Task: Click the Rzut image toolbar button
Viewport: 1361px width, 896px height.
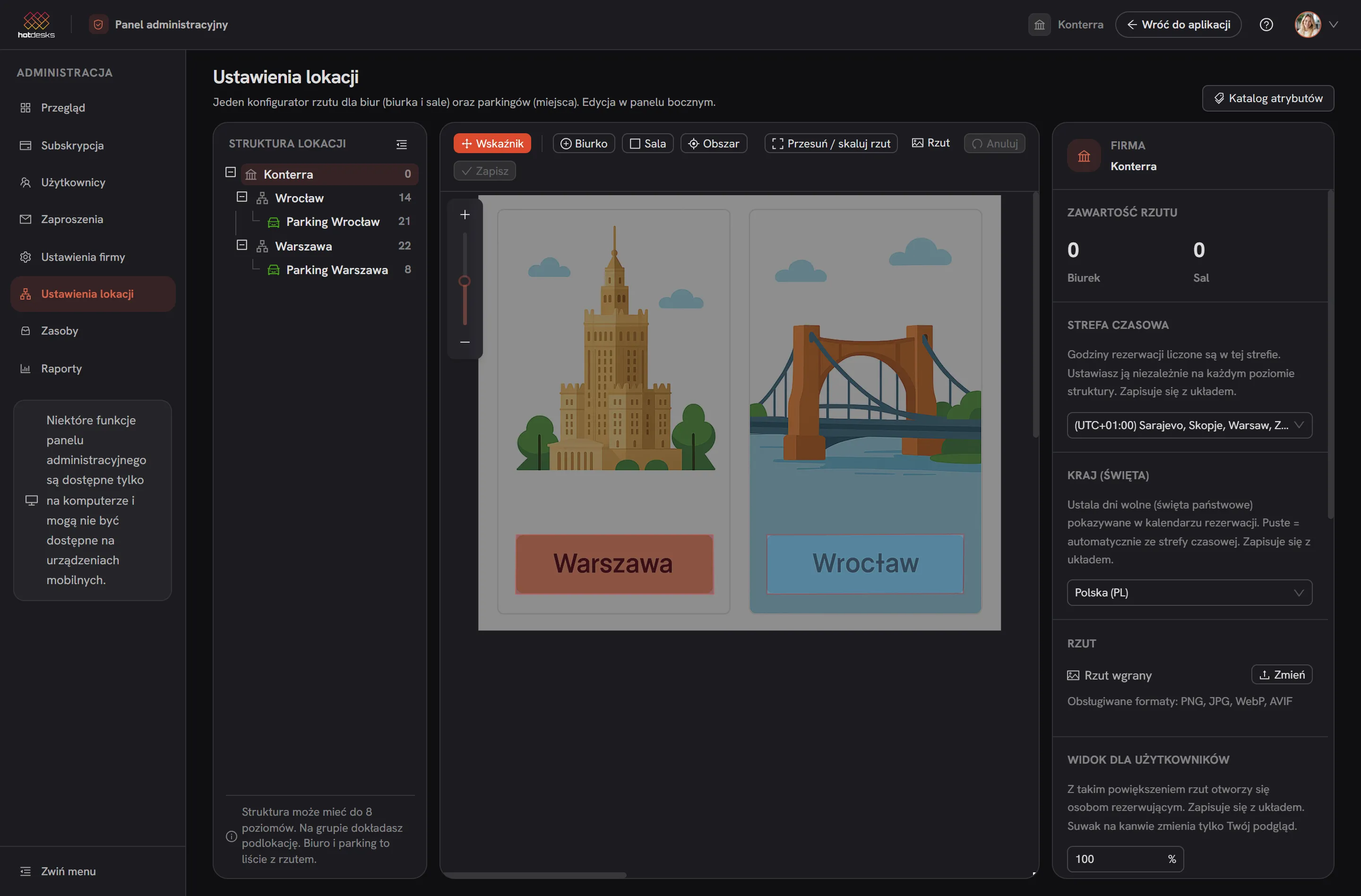Action: 930,143
